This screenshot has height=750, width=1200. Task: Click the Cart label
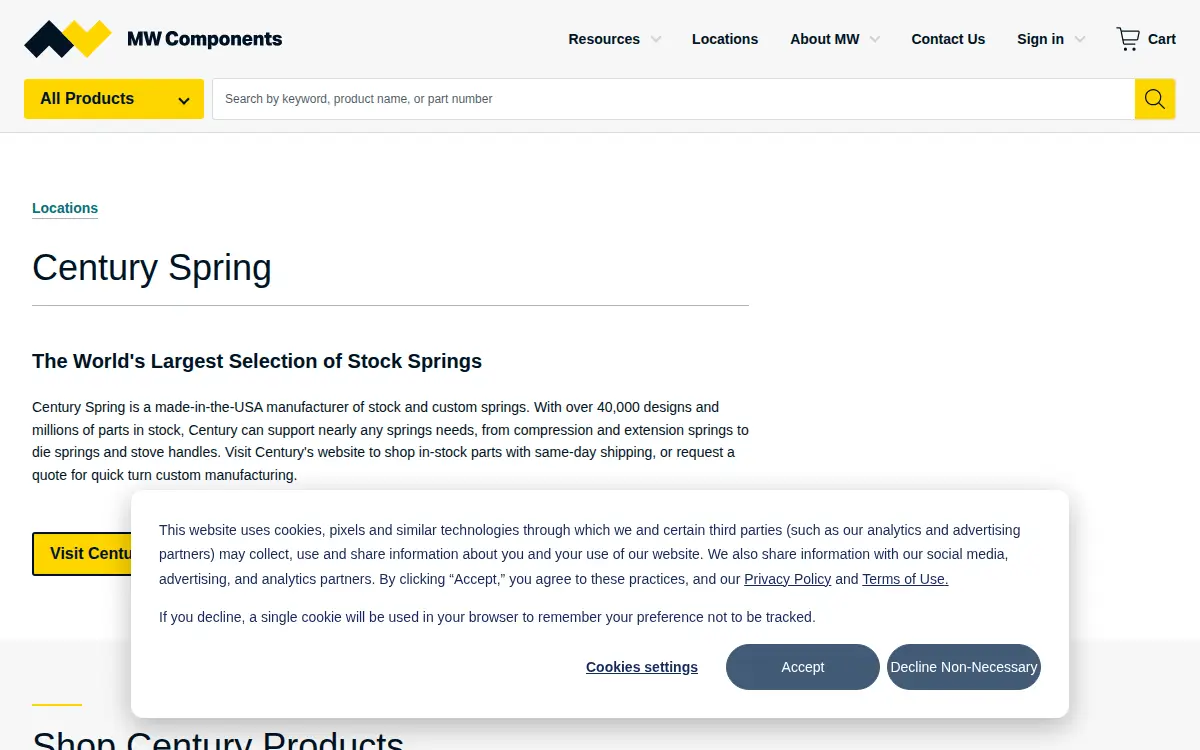tap(1162, 39)
